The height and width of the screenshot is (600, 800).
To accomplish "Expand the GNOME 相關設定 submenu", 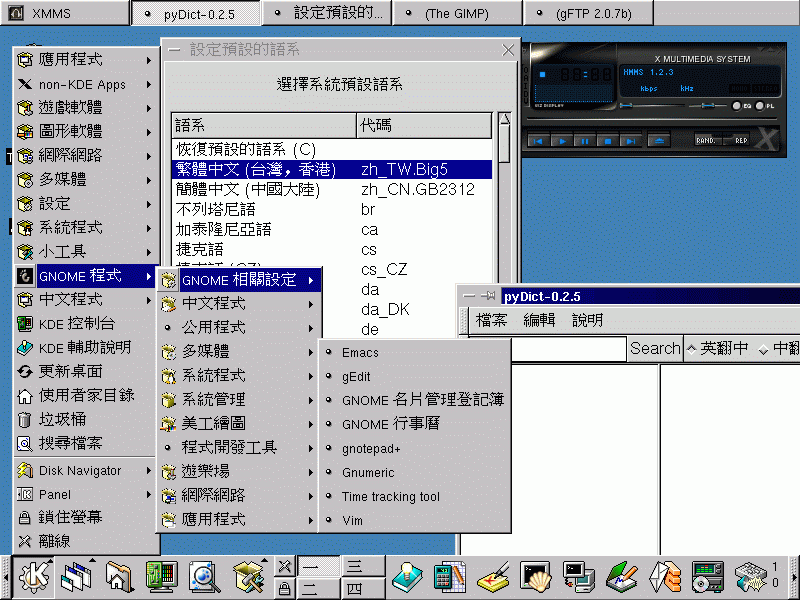I will coord(239,280).
